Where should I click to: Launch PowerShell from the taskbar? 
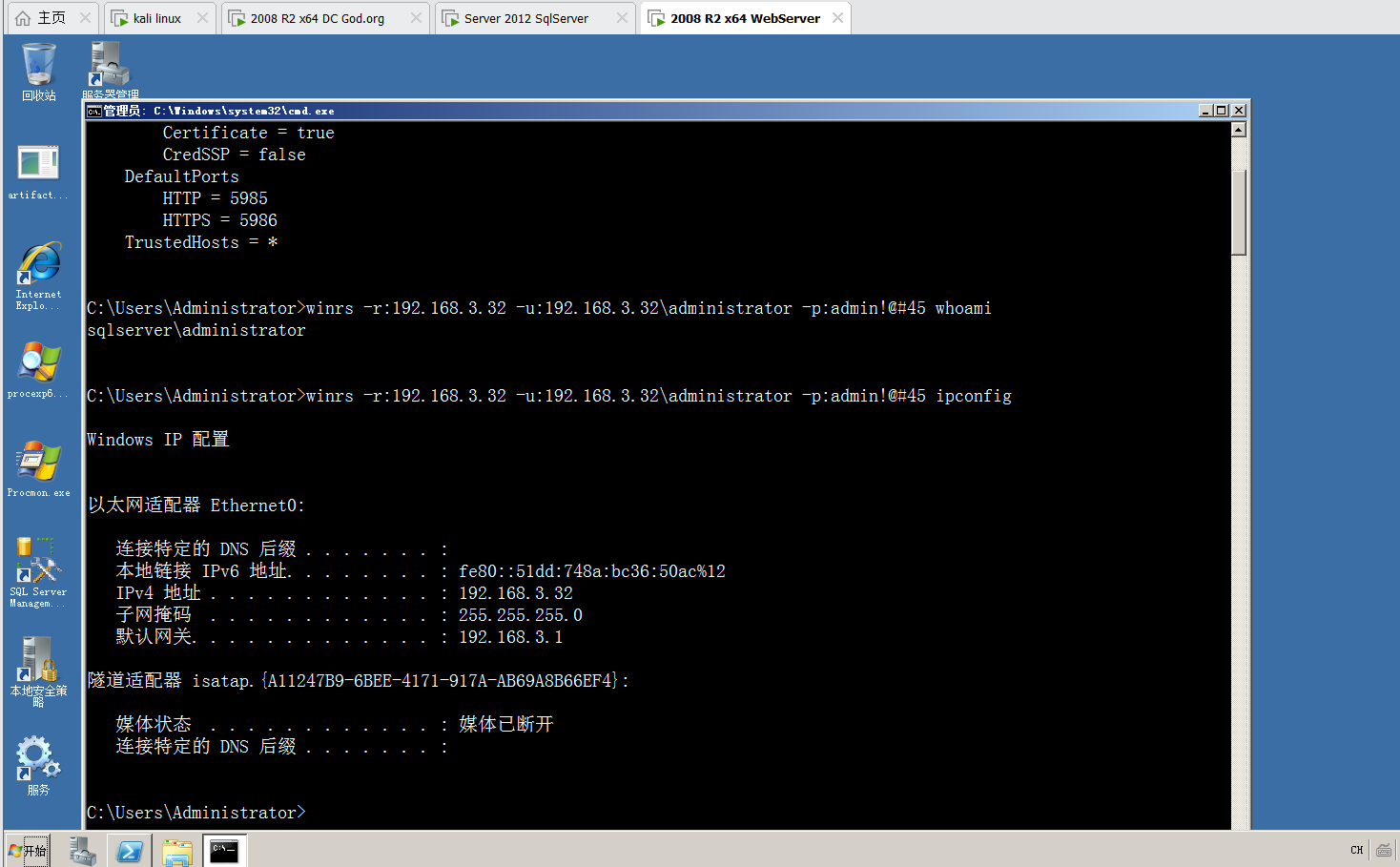pos(130,851)
